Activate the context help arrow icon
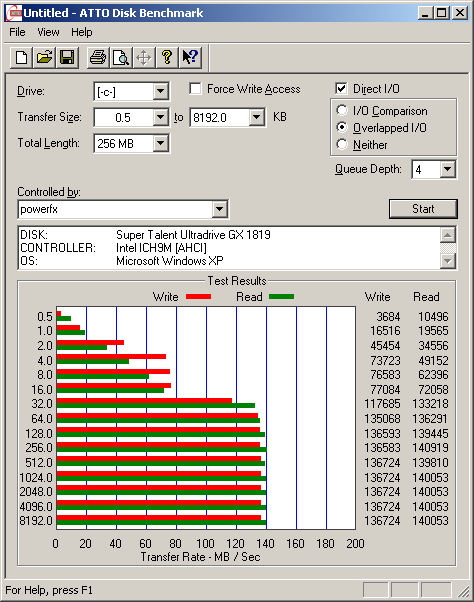Viewport: 474px width, 602px height. 190,58
